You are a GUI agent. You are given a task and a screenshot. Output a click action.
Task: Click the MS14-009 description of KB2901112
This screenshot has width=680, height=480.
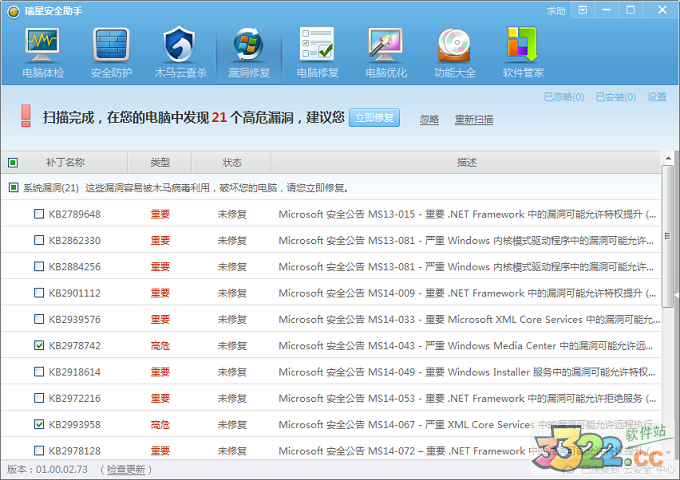468,293
